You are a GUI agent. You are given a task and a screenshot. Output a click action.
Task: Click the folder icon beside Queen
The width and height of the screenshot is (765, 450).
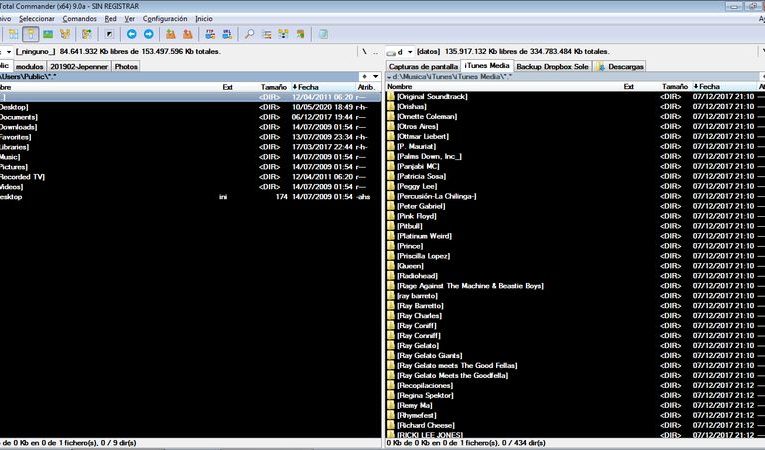tap(391, 266)
